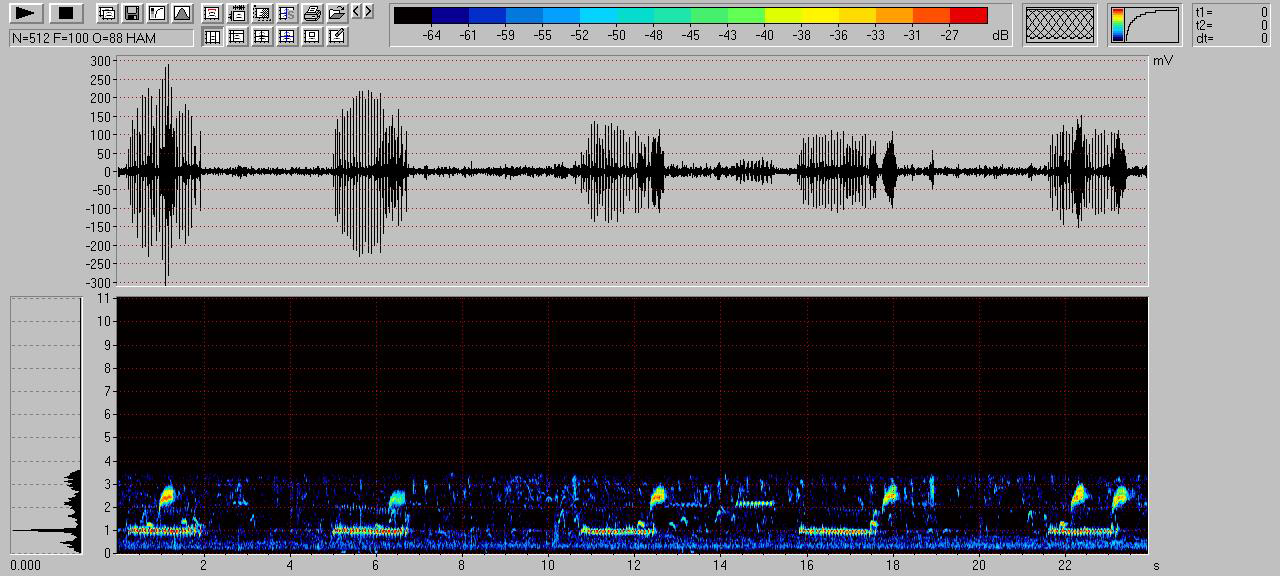Click the N=512 F=100 O=88 HAM parameter field
The width and height of the screenshot is (1280, 576).
(101, 37)
